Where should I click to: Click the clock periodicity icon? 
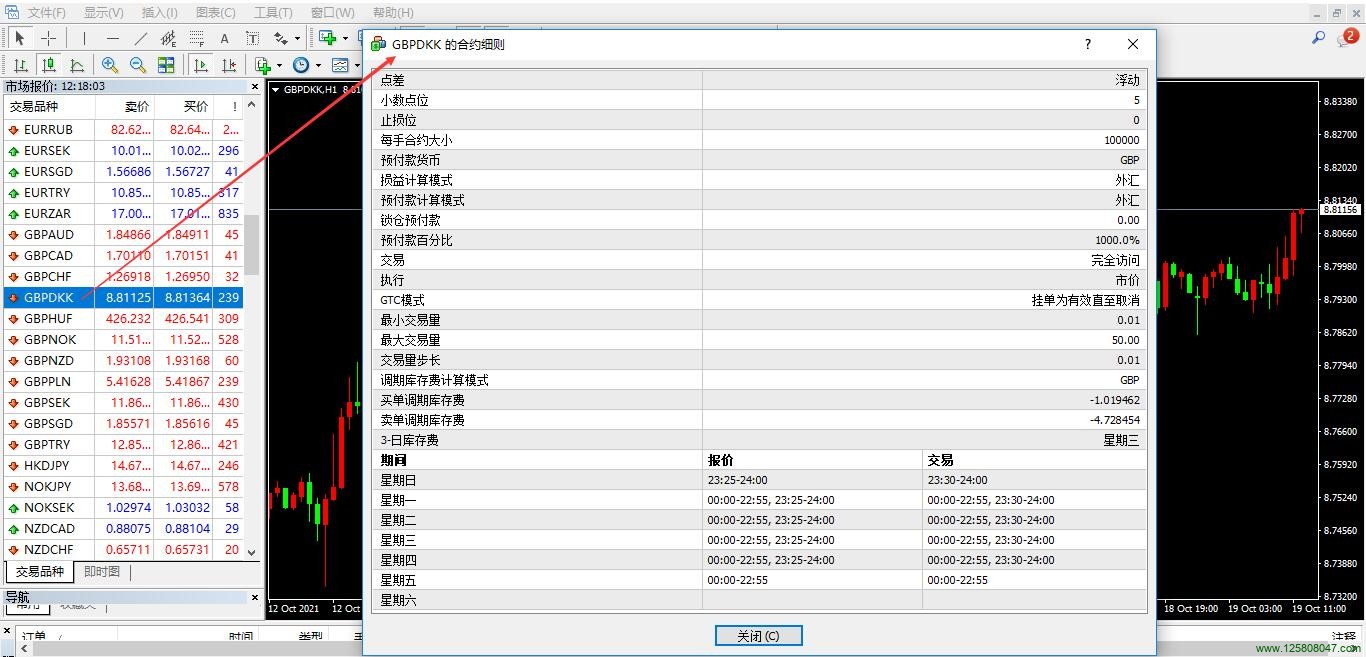pyautogui.click(x=301, y=65)
